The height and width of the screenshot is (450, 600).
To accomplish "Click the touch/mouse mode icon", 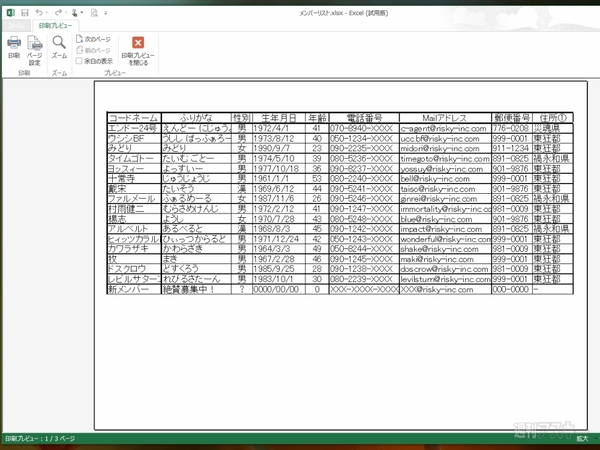I will pyautogui.click(x=74, y=13).
